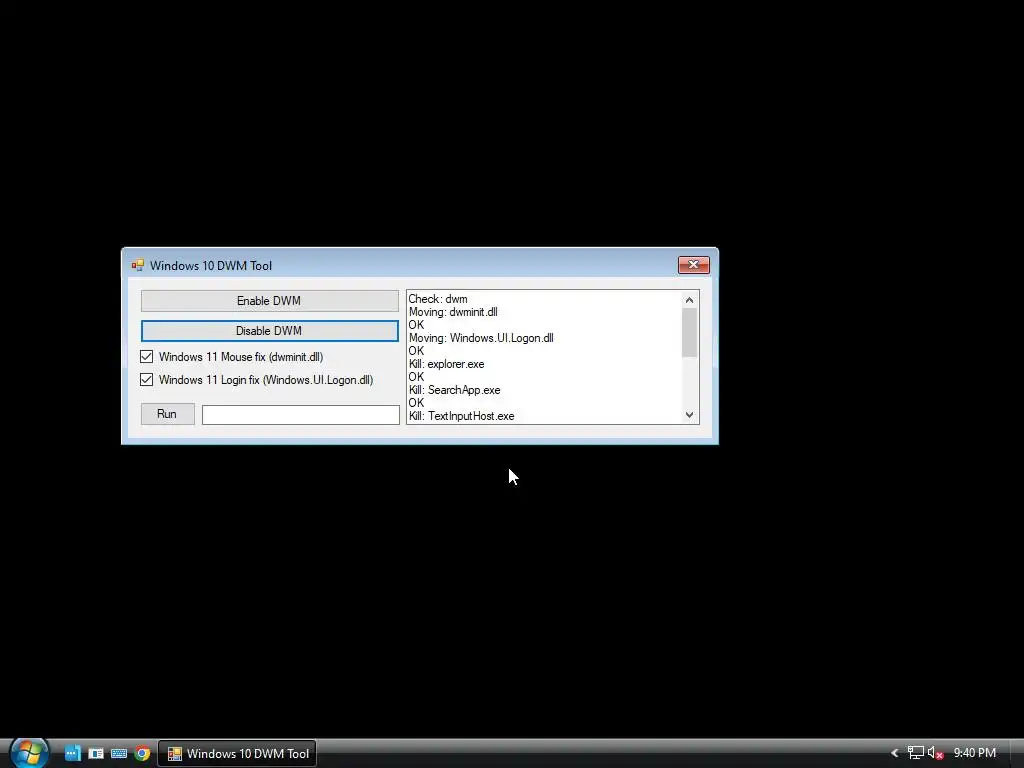The image size is (1024, 768).
Task: Click the 'Kill: TextInputHost.exe' log line
Action: [462, 416]
